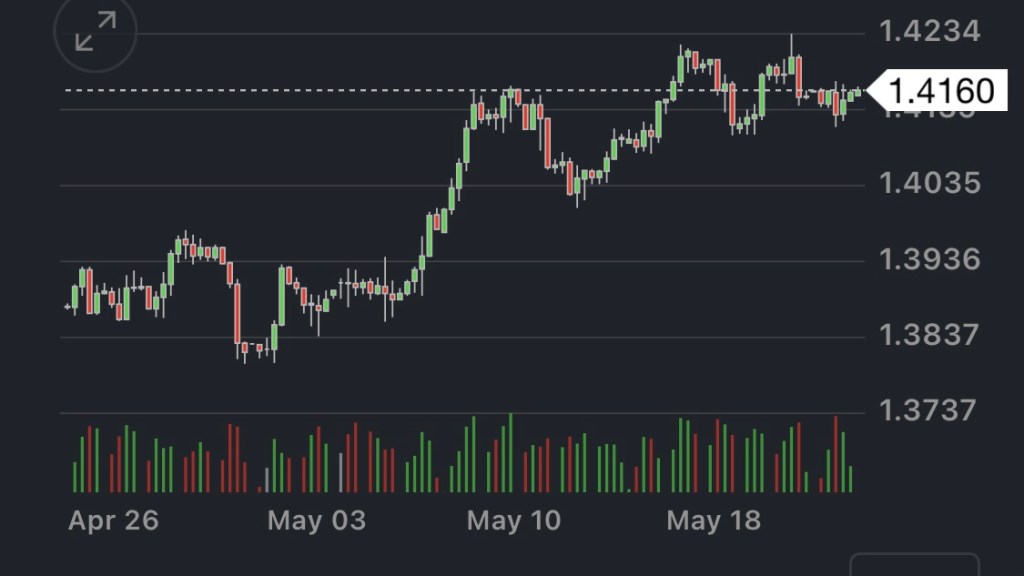Select the first candle at the chart's left edge
This screenshot has height=576, width=1024.
click(x=68, y=307)
